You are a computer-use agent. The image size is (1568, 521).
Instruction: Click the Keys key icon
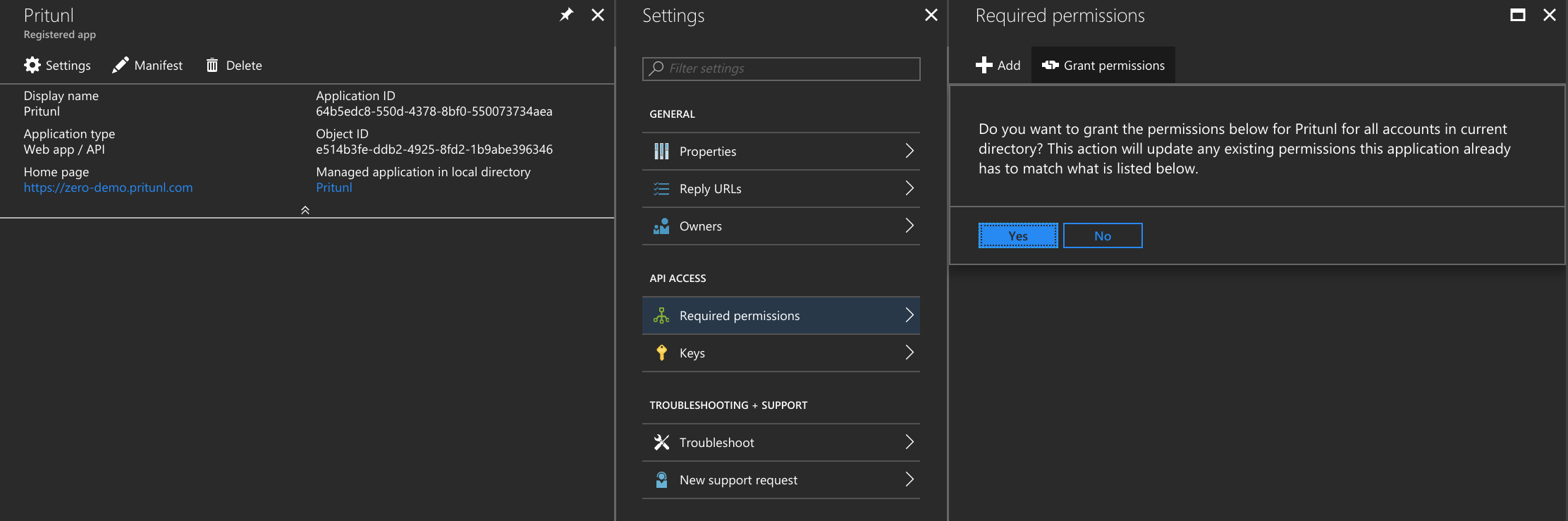(661, 353)
